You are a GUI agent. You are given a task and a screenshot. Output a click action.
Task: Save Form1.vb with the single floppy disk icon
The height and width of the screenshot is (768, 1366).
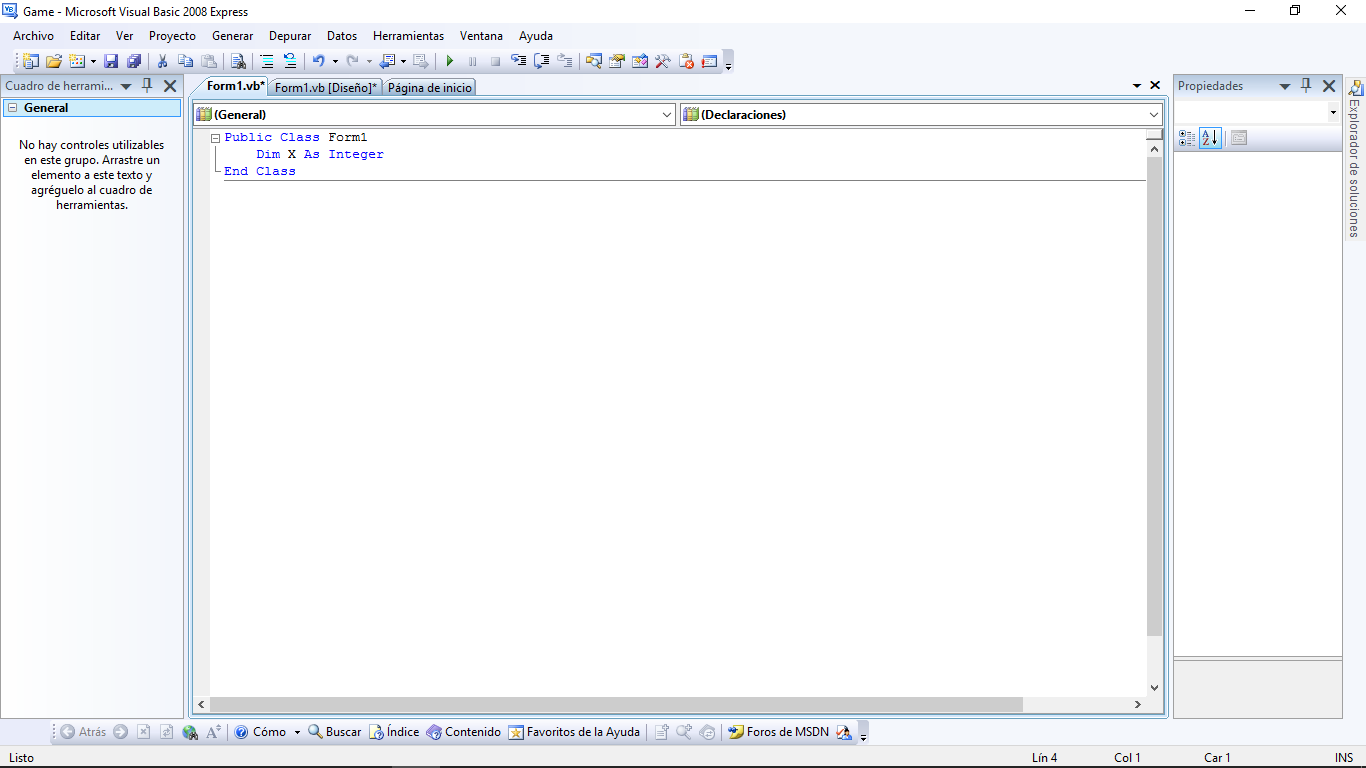tap(111, 61)
